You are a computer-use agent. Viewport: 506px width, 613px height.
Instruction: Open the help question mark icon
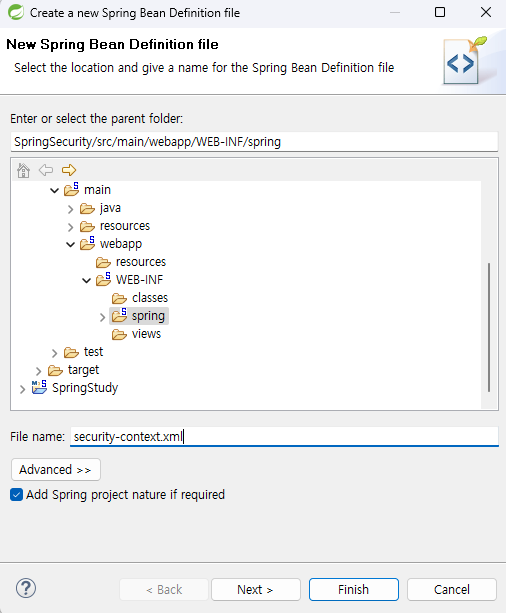26,588
